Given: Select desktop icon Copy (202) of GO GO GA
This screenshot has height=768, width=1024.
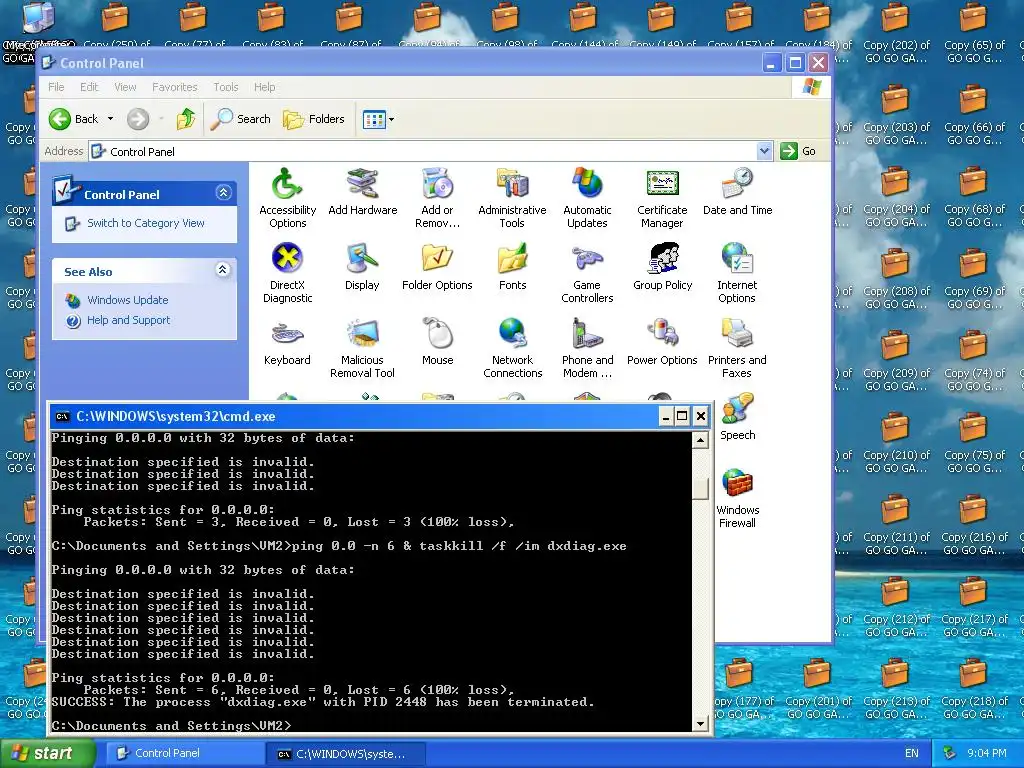Looking at the screenshot, I should 896,33.
